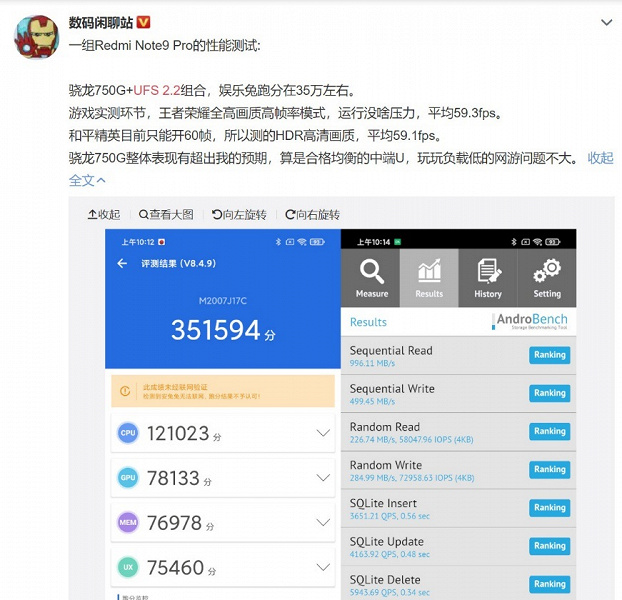Open the 数码闲聊站 username link
Viewport: 622px width, 600px height.
tap(101, 23)
